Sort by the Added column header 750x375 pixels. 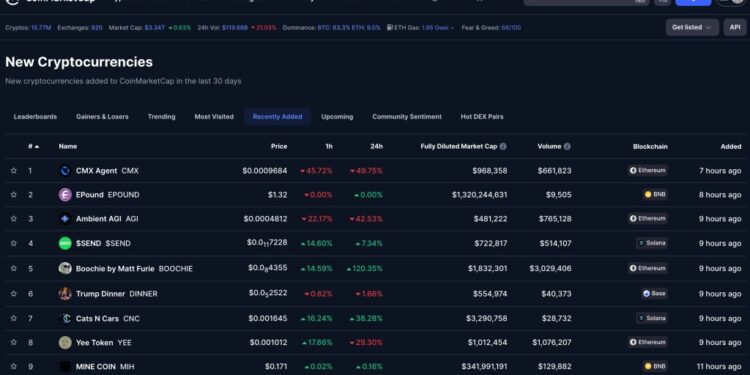[731, 146]
